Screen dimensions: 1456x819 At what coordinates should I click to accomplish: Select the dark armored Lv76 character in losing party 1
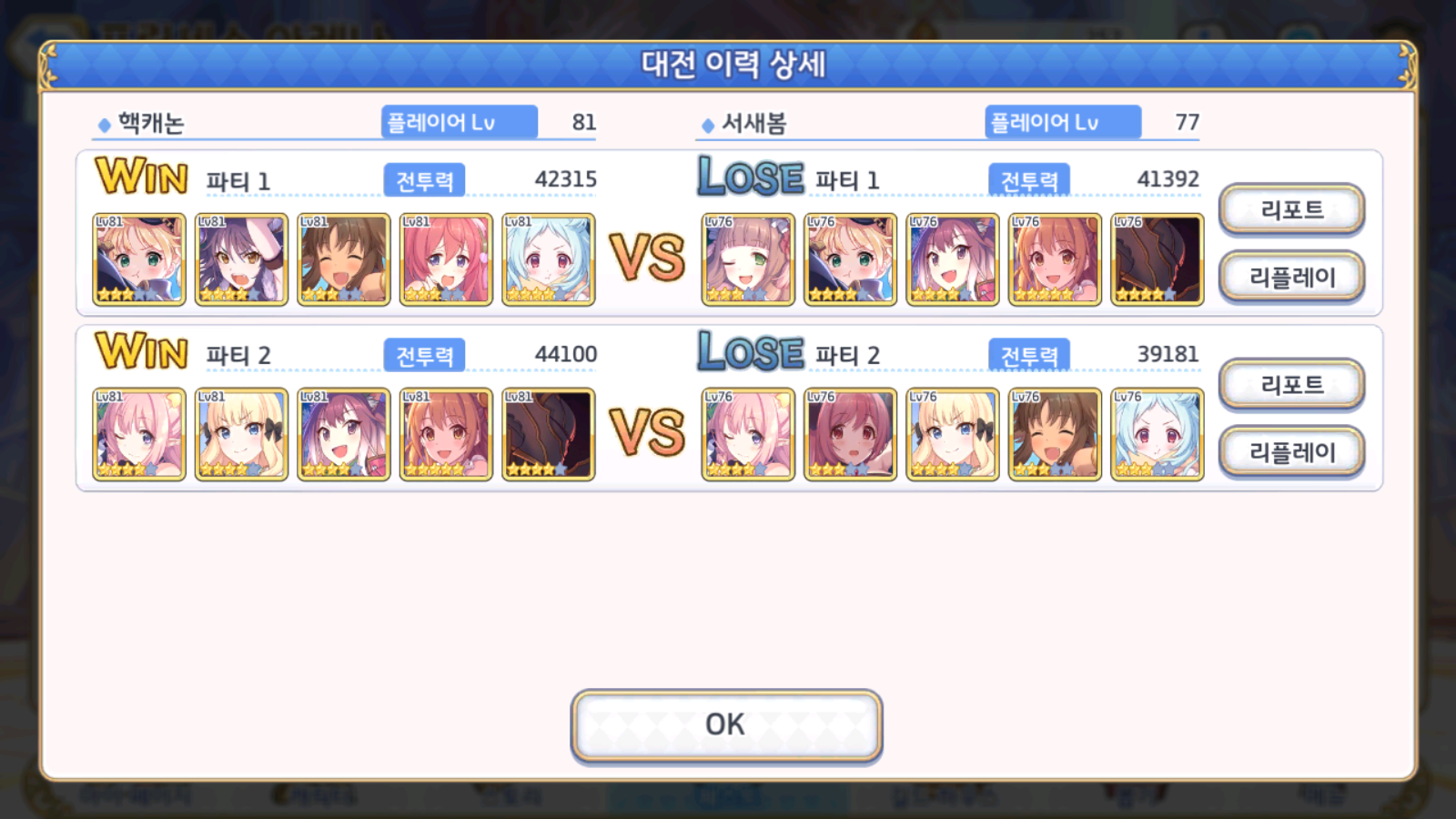click(1157, 259)
